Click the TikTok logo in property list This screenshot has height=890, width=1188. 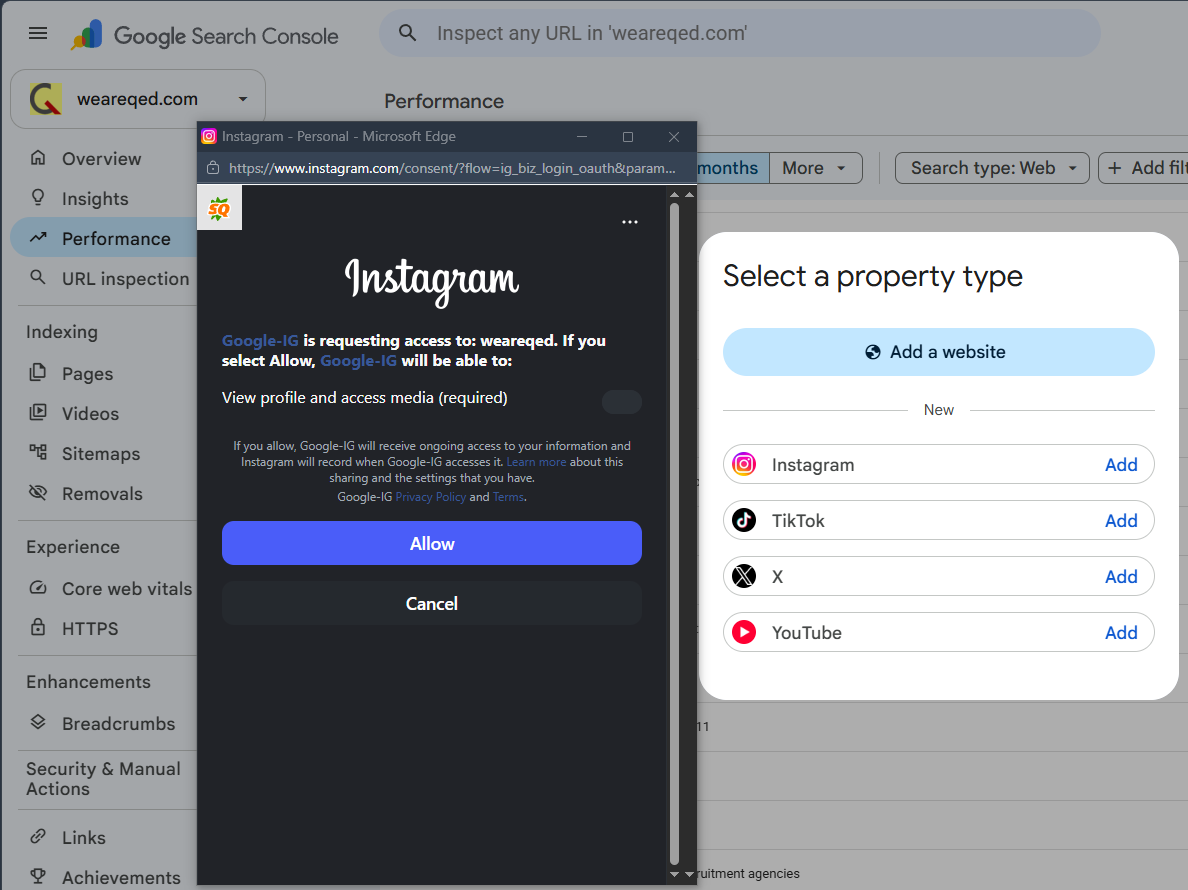coord(744,520)
